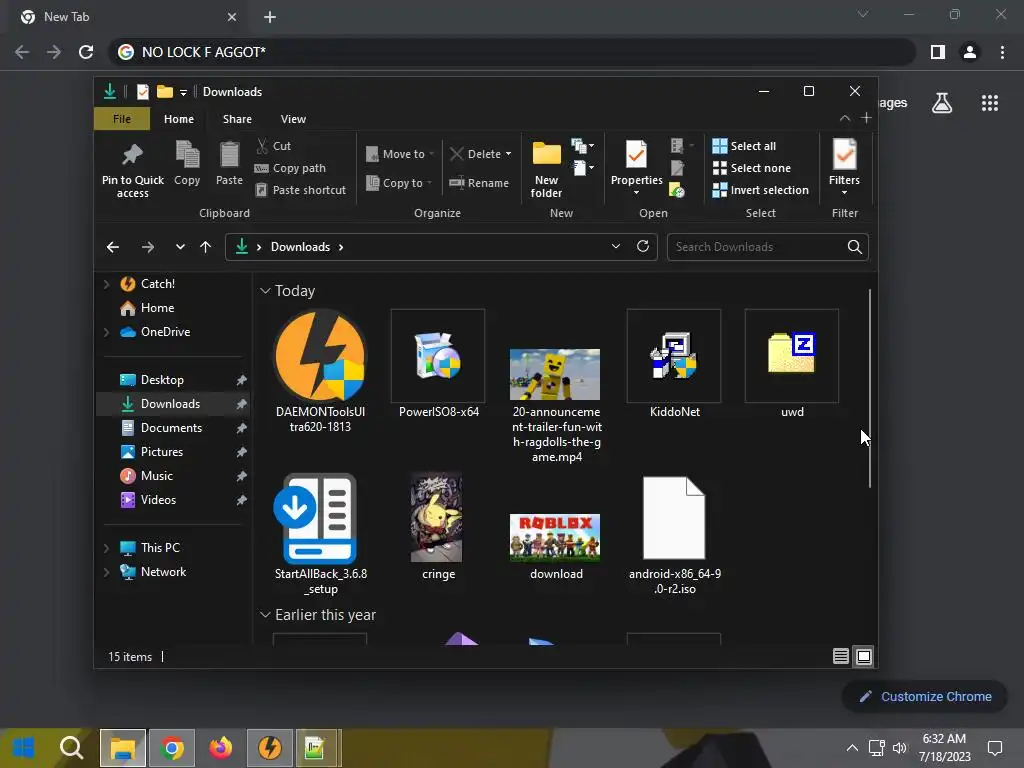This screenshot has width=1024, height=768.
Task: Open Properties in the ribbon
Action: pyautogui.click(x=636, y=168)
